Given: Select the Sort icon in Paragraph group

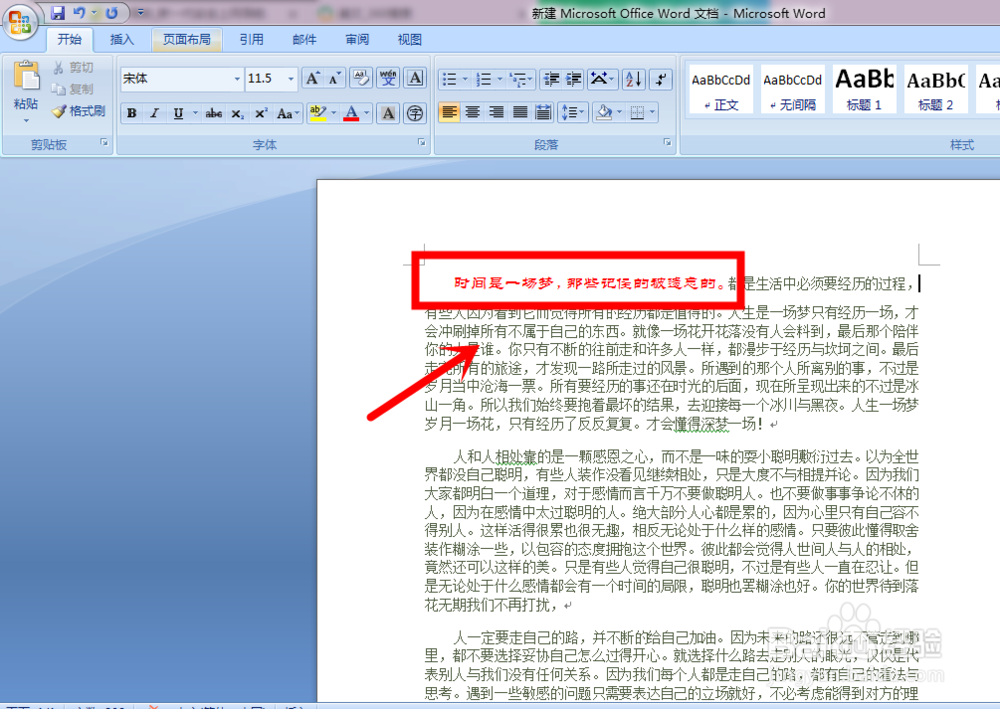Looking at the screenshot, I should tap(633, 80).
